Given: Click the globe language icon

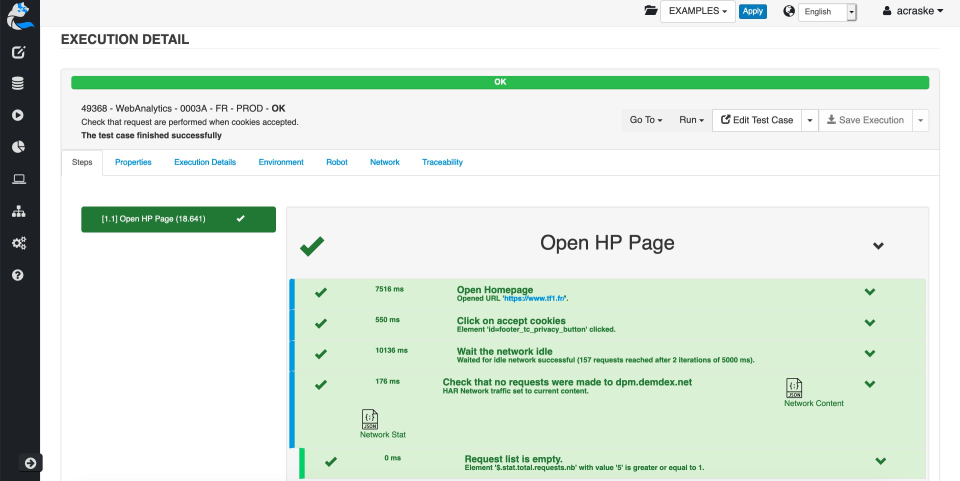Looking at the screenshot, I should point(789,11).
